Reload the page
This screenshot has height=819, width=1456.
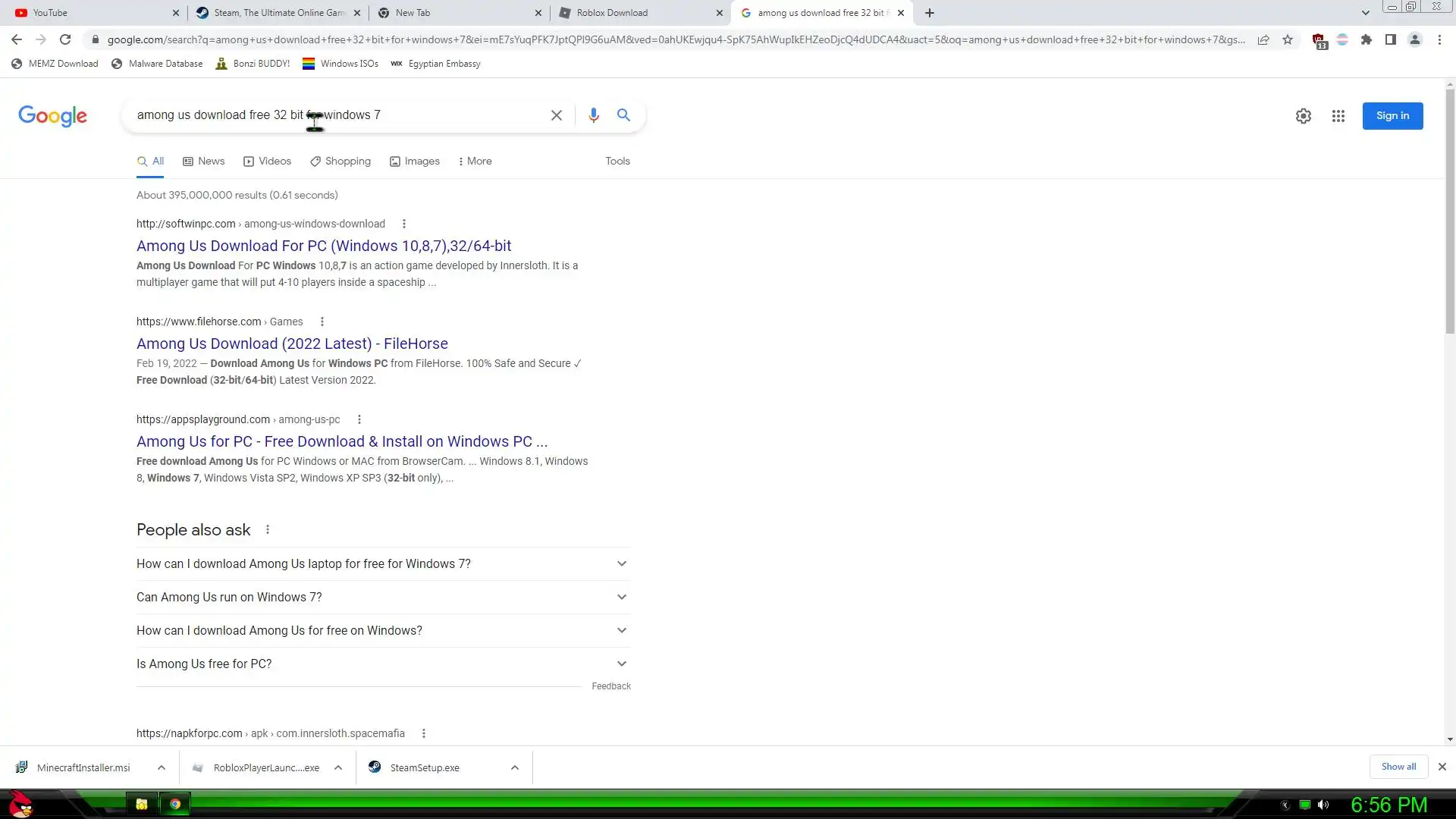pyautogui.click(x=65, y=39)
